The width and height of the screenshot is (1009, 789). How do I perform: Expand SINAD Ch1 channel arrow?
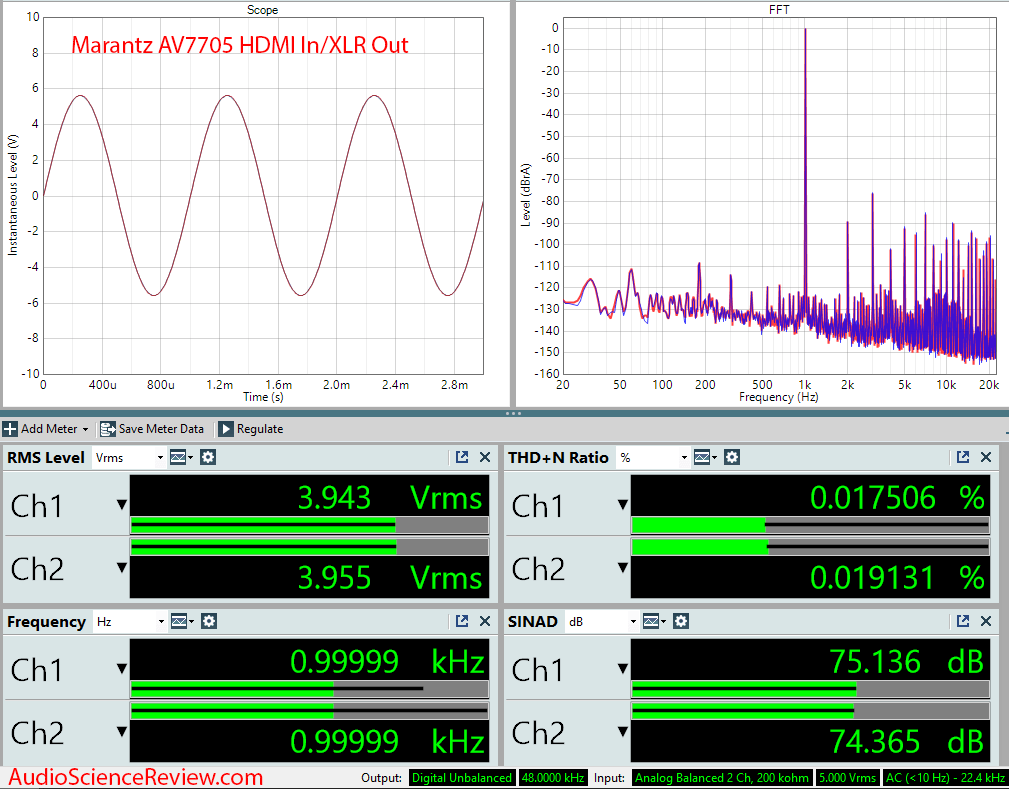[622, 669]
